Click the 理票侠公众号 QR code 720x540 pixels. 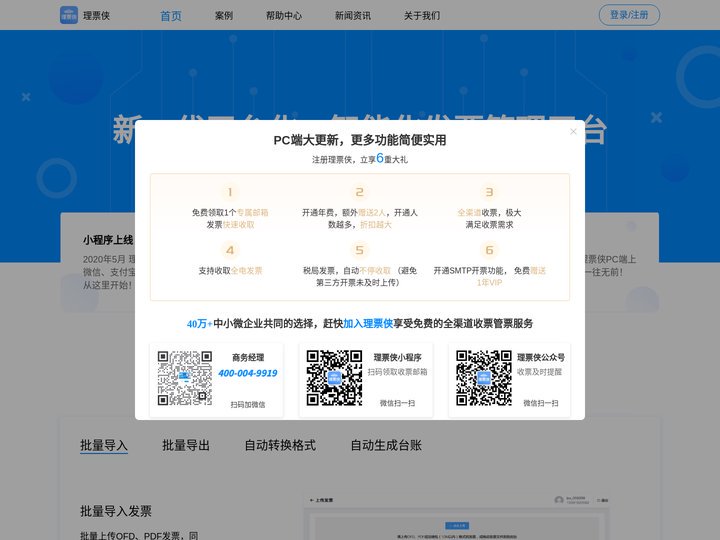click(x=484, y=378)
